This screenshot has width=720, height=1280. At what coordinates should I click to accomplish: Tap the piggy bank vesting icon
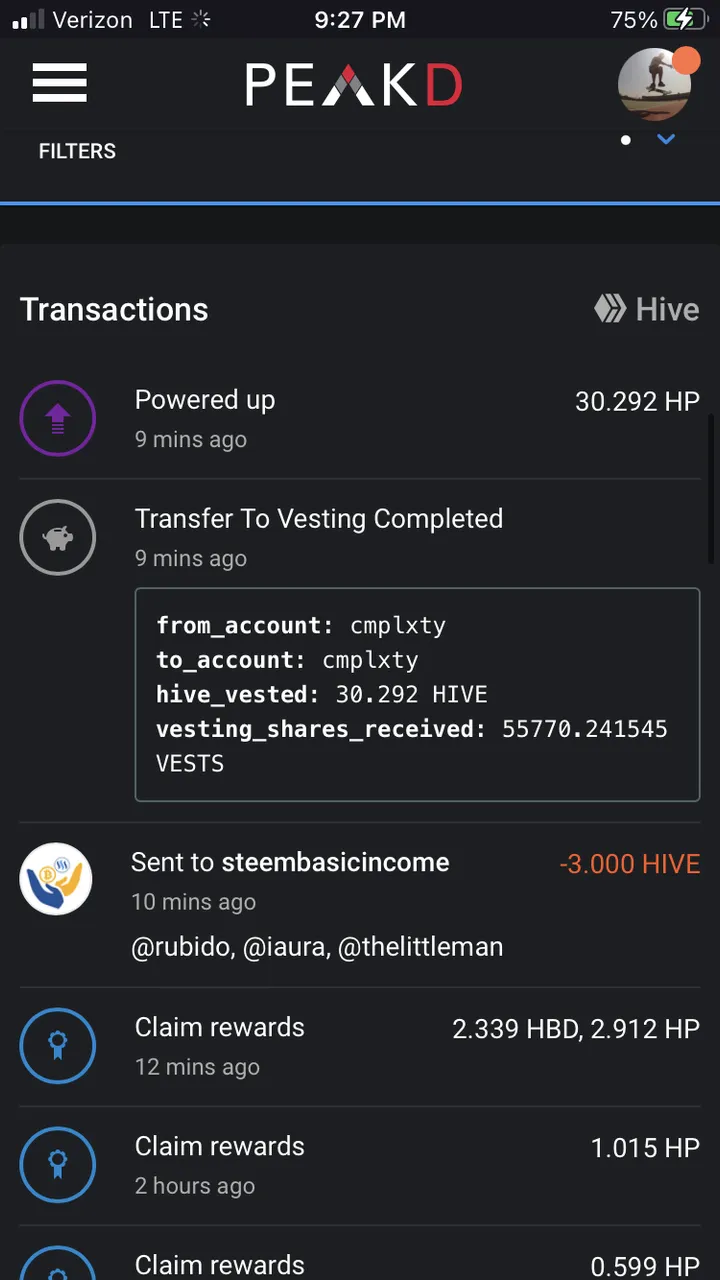click(58, 537)
